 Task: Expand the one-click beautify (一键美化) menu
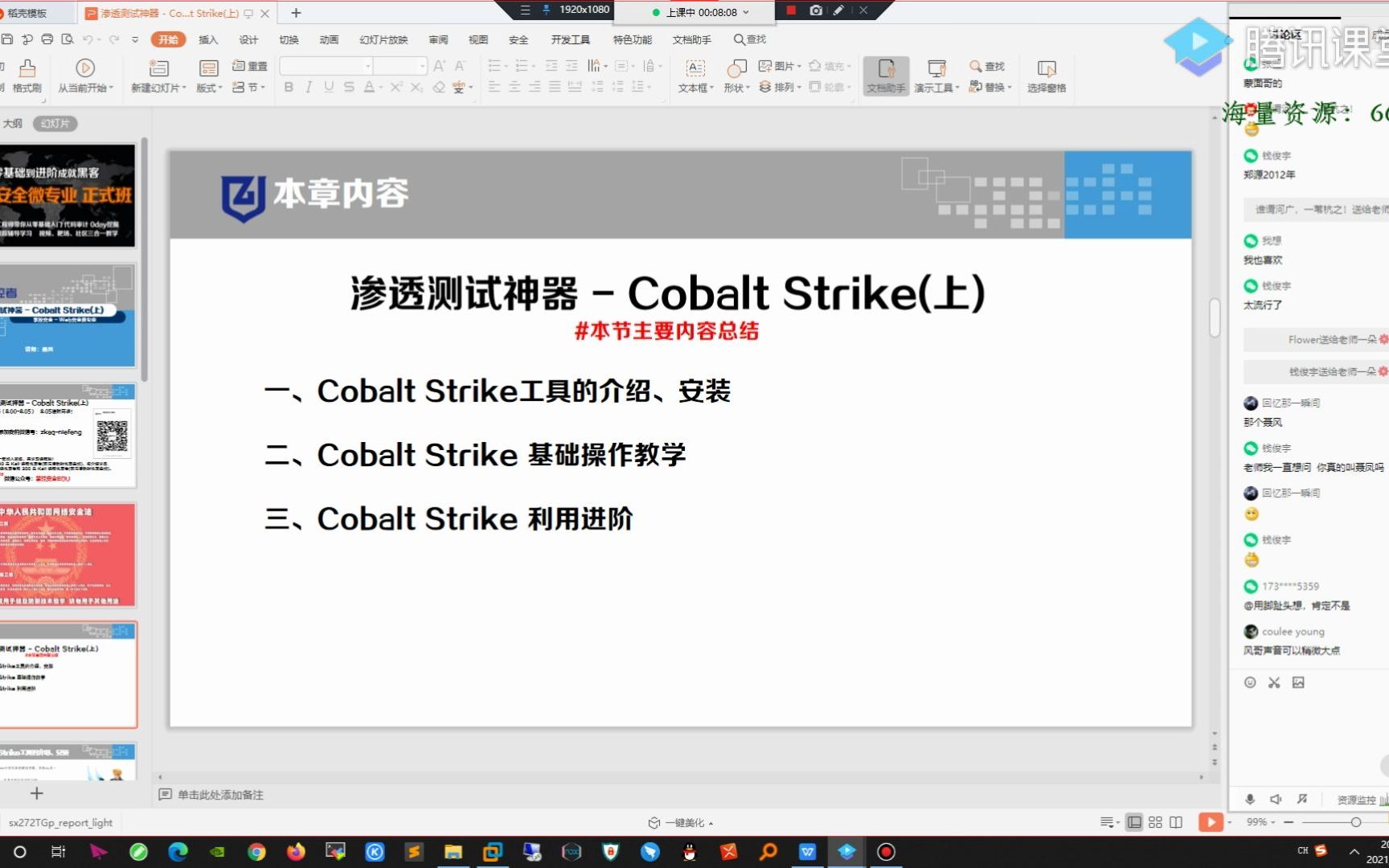coord(681,822)
